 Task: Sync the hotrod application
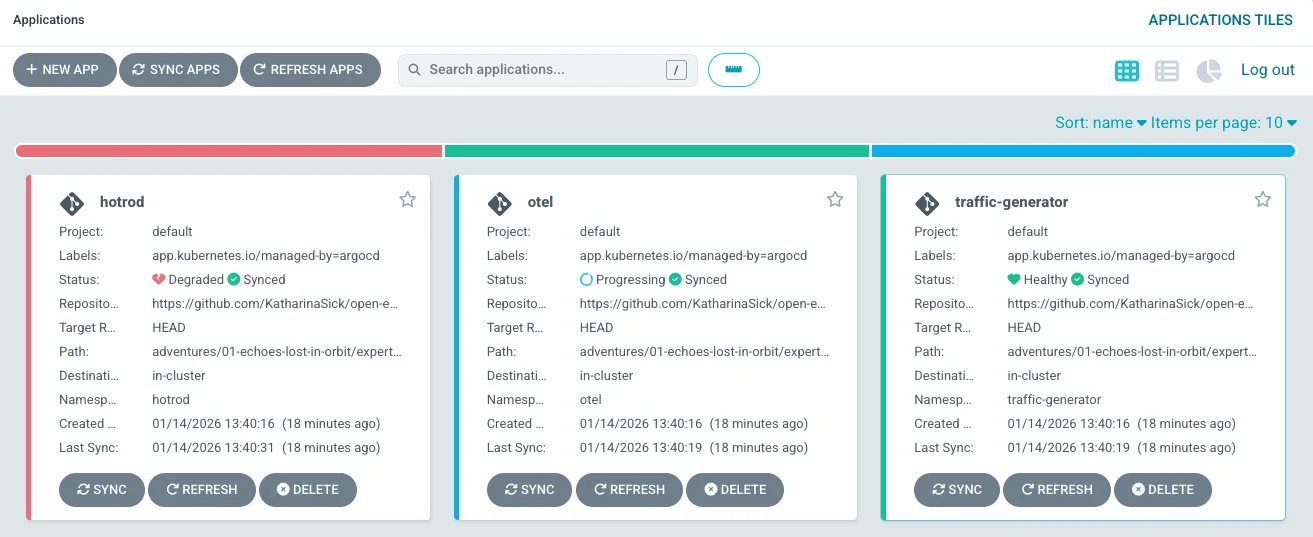[x=102, y=490]
